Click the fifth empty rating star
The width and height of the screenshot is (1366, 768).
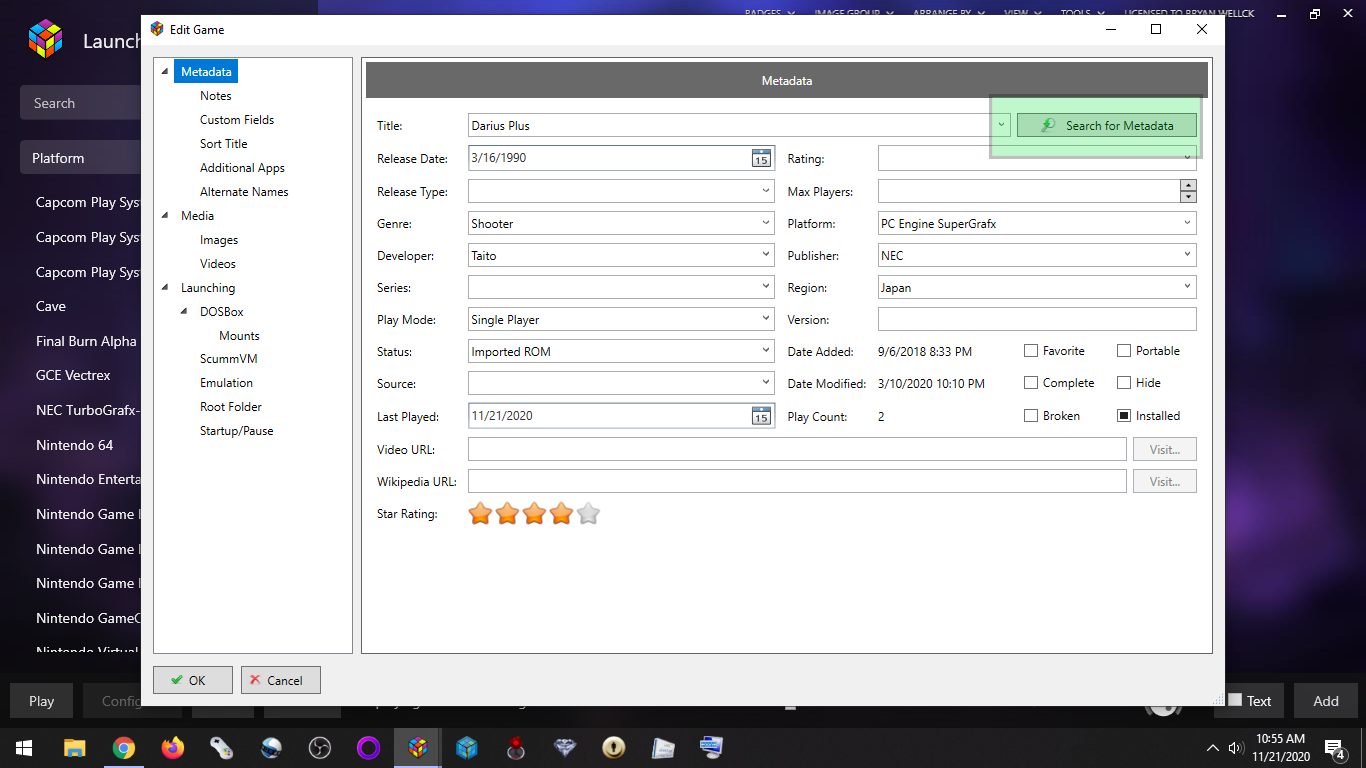pyautogui.click(x=589, y=514)
